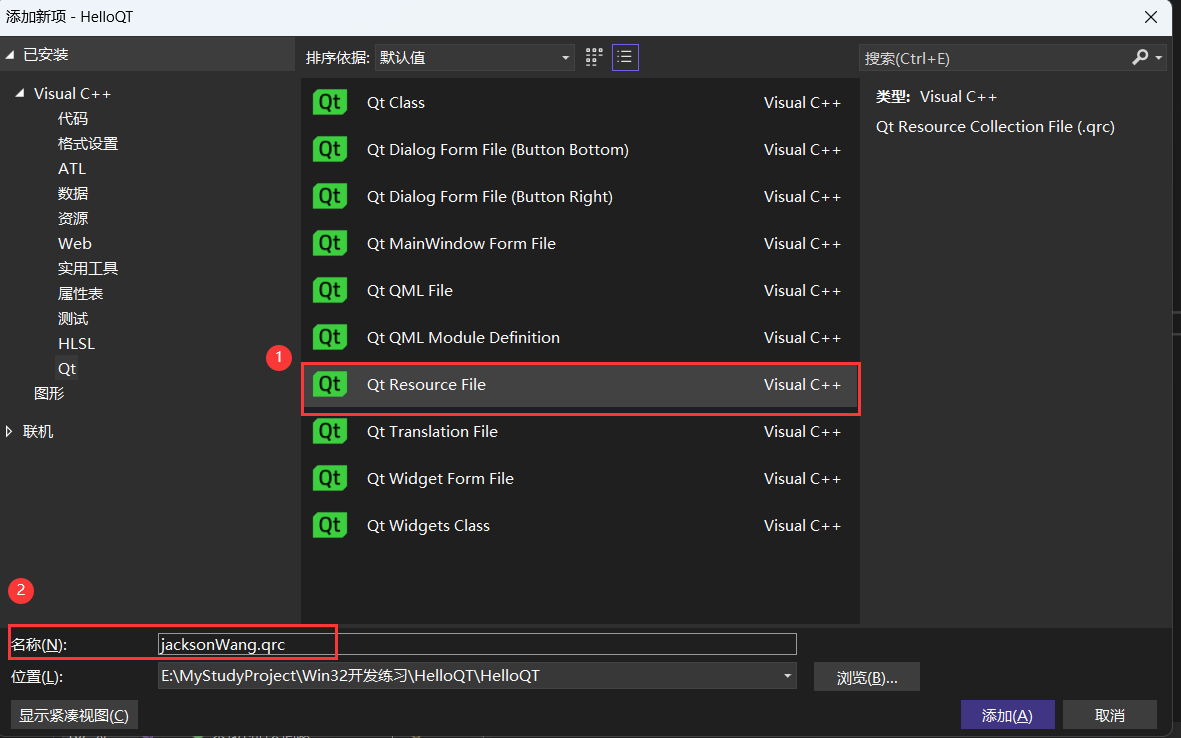Open the search options dropdown arrow
Viewport: 1181px width, 738px height.
(x=1159, y=58)
